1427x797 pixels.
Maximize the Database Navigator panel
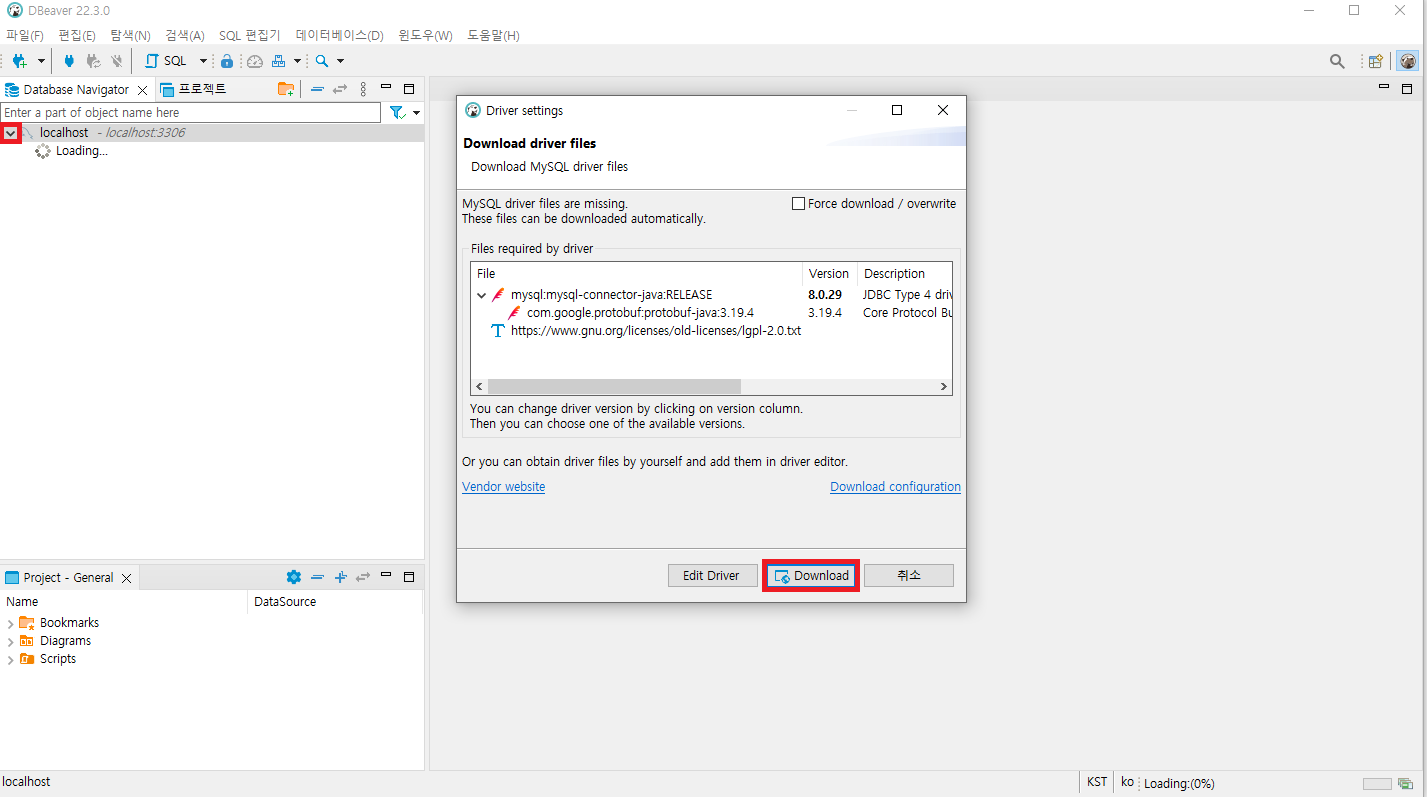click(408, 89)
